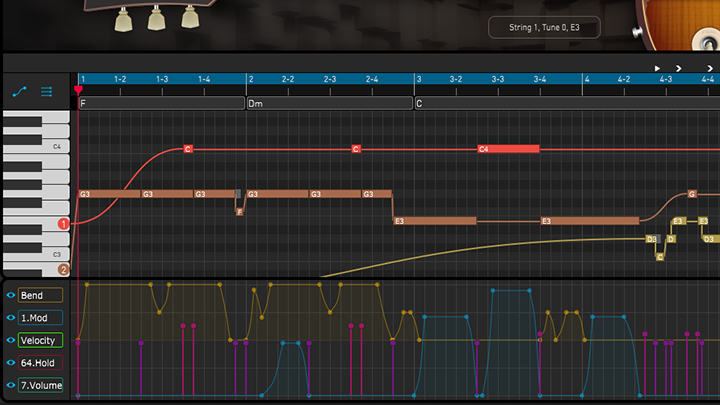This screenshot has width=720, height=405.
Task: Toggle the Velocity lane eye icon
Action: click(11, 341)
